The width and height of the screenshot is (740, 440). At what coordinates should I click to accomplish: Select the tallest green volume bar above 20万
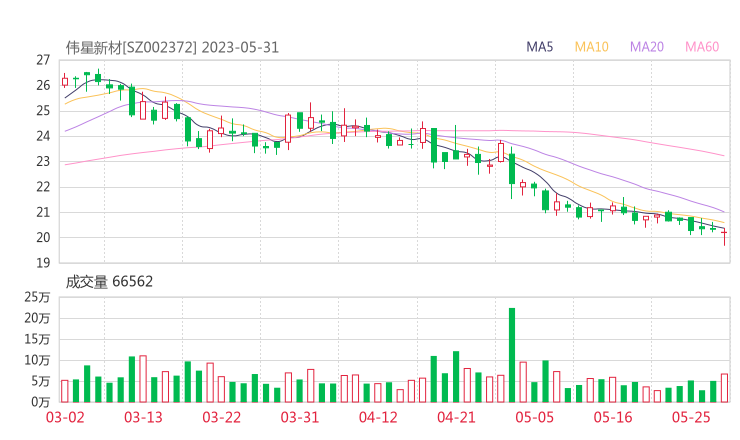coord(512,355)
